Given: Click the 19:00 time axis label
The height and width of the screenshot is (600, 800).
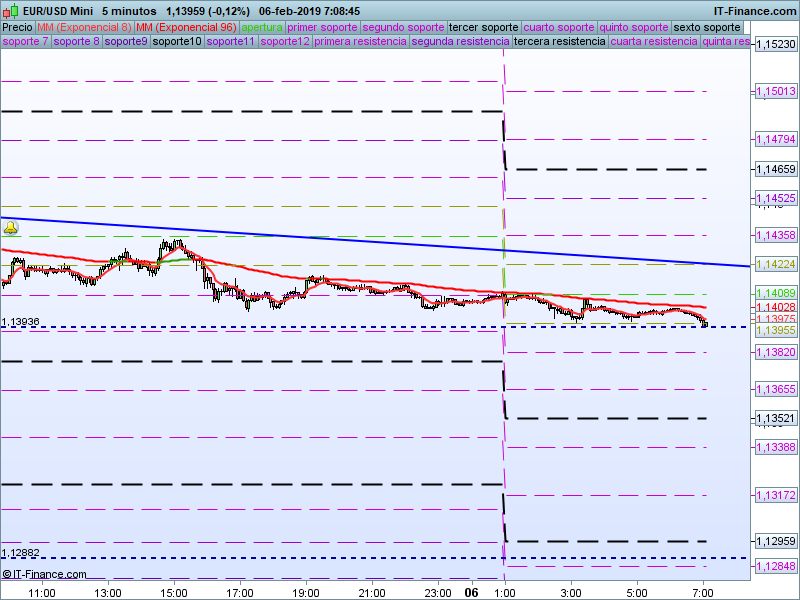Looking at the screenshot, I should click(306, 593).
